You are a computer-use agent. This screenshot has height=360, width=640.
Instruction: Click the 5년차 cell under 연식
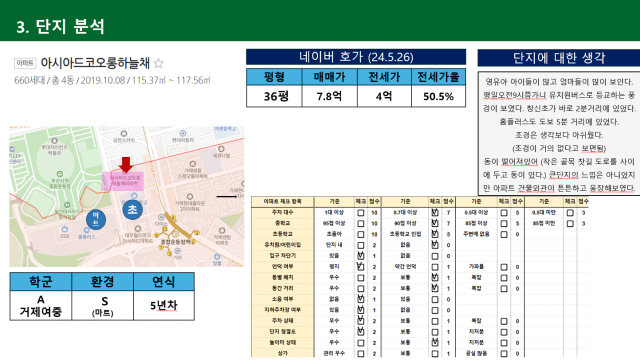click(164, 305)
